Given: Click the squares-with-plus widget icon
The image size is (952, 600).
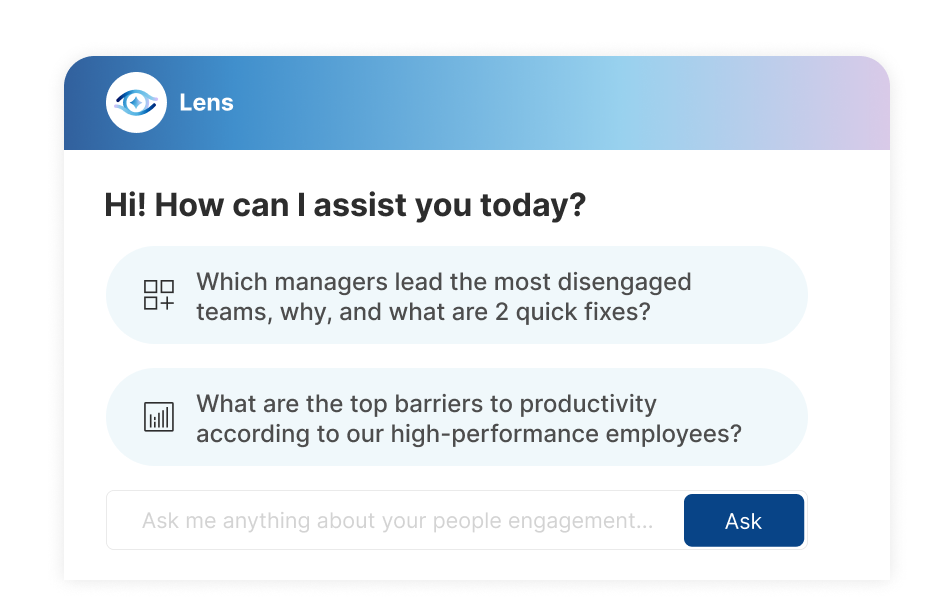Looking at the screenshot, I should pyautogui.click(x=158, y=295).
